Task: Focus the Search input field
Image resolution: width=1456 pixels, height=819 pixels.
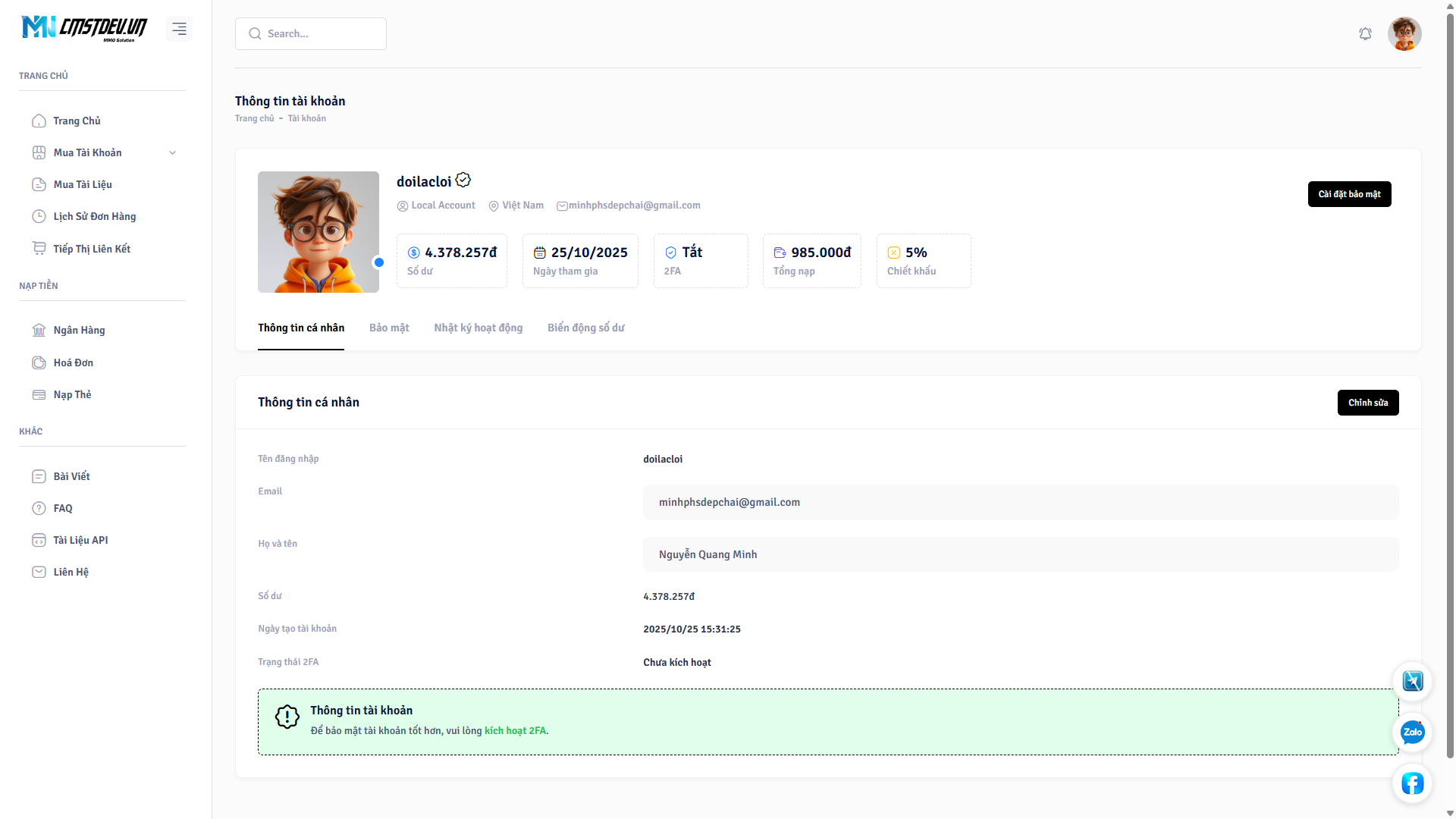Action: 318,34
